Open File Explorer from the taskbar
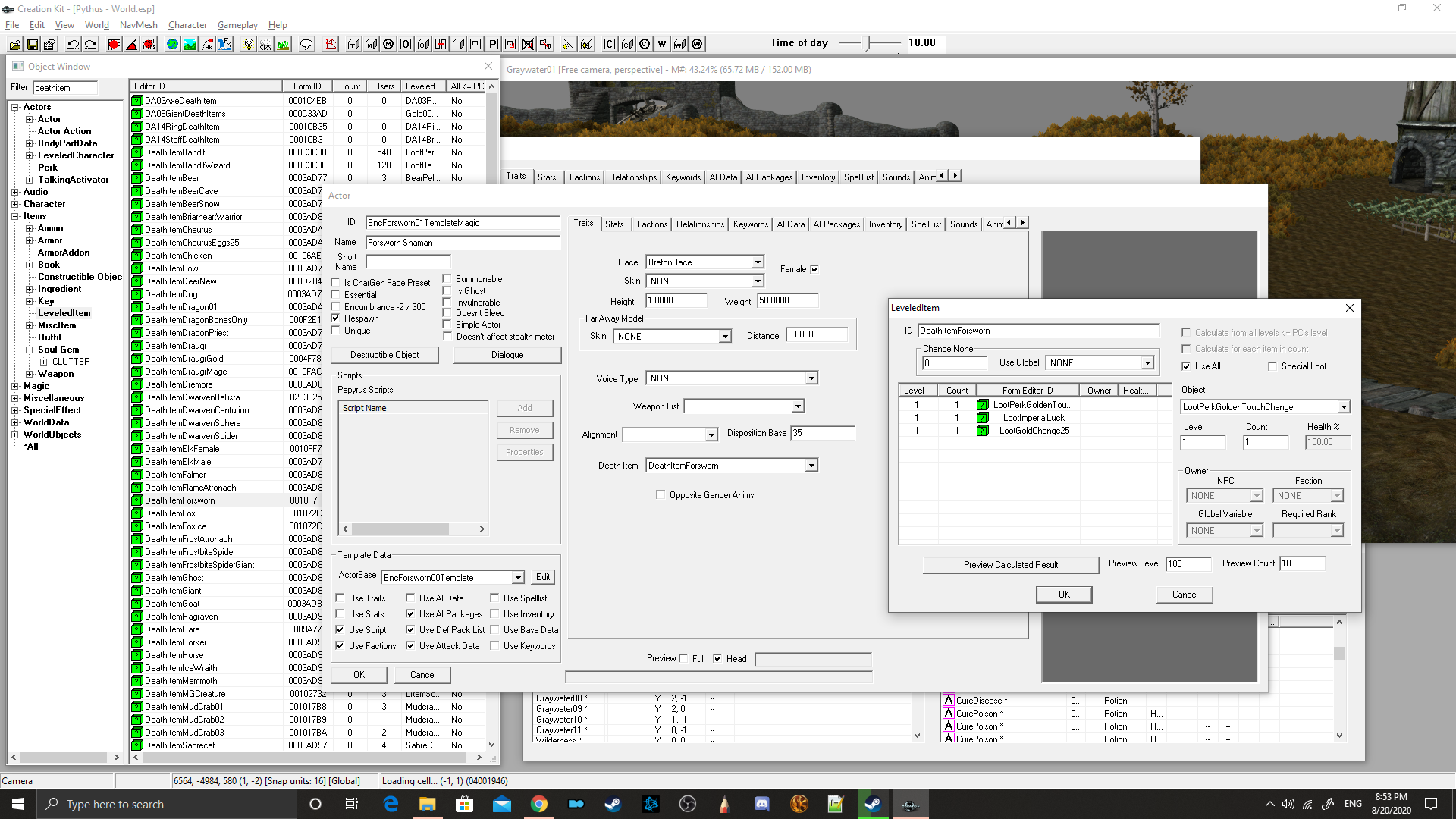The width and height of the screenshot is (1456, 819). 428,805
